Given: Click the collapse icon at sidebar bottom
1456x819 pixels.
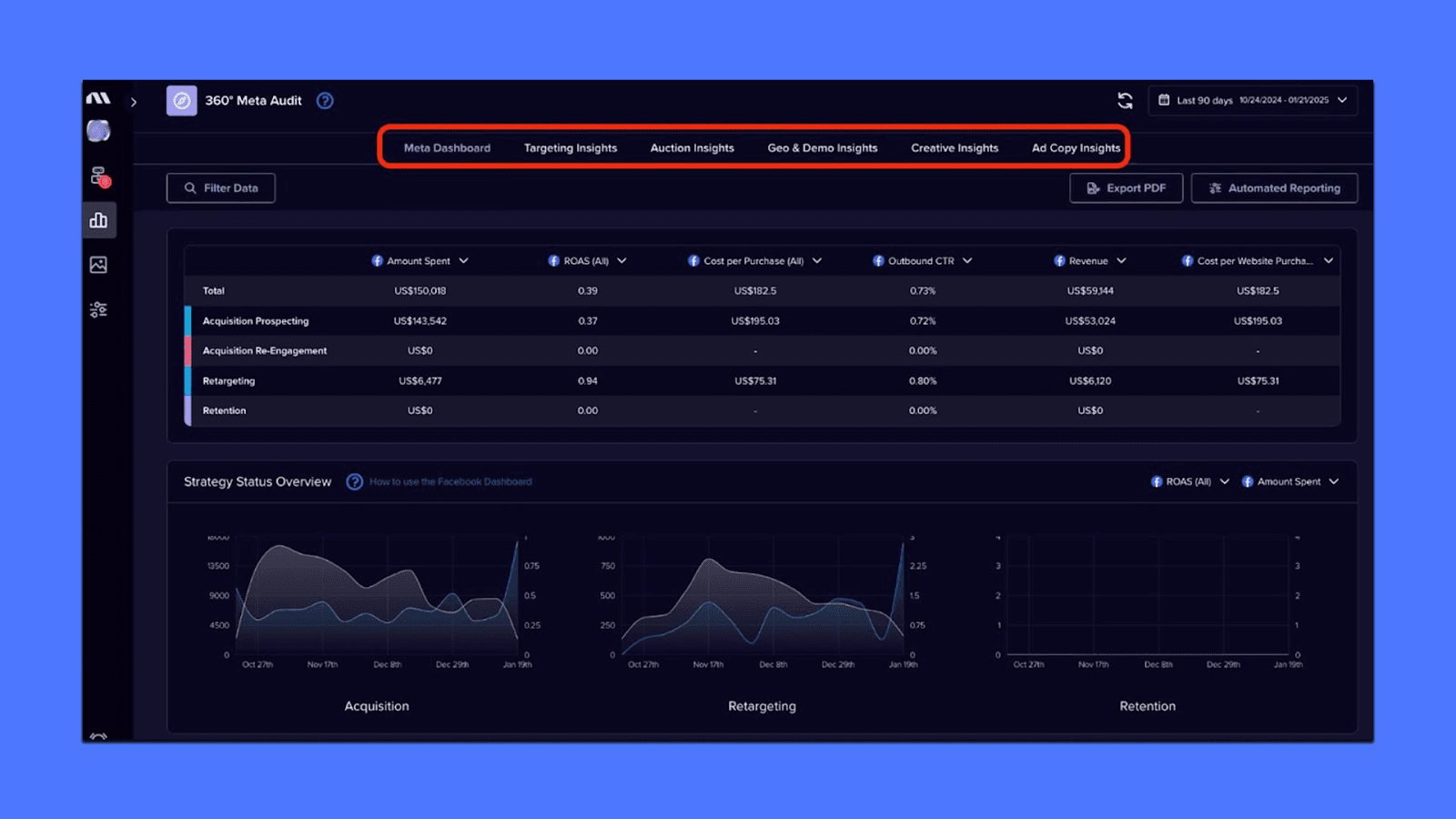Looking at the screenshot, I should [98, 735].
